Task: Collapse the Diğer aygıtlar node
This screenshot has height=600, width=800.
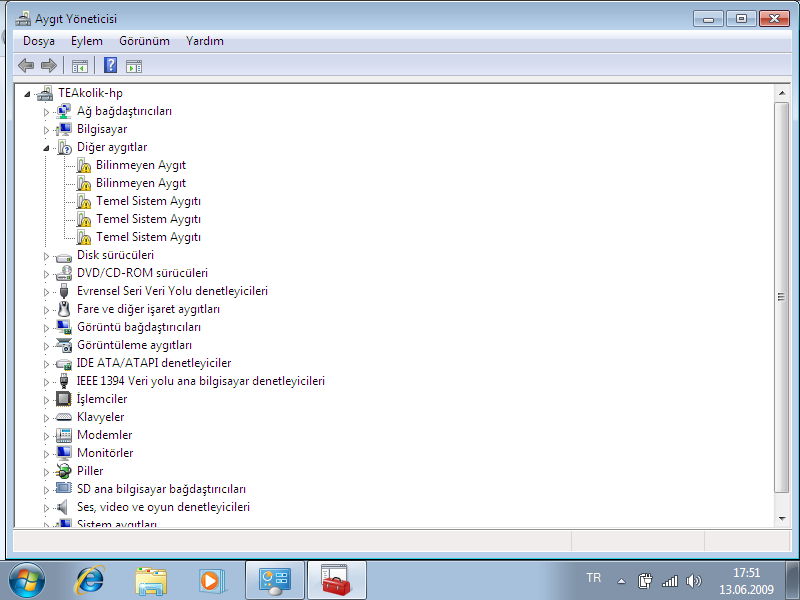Action: 46,148
